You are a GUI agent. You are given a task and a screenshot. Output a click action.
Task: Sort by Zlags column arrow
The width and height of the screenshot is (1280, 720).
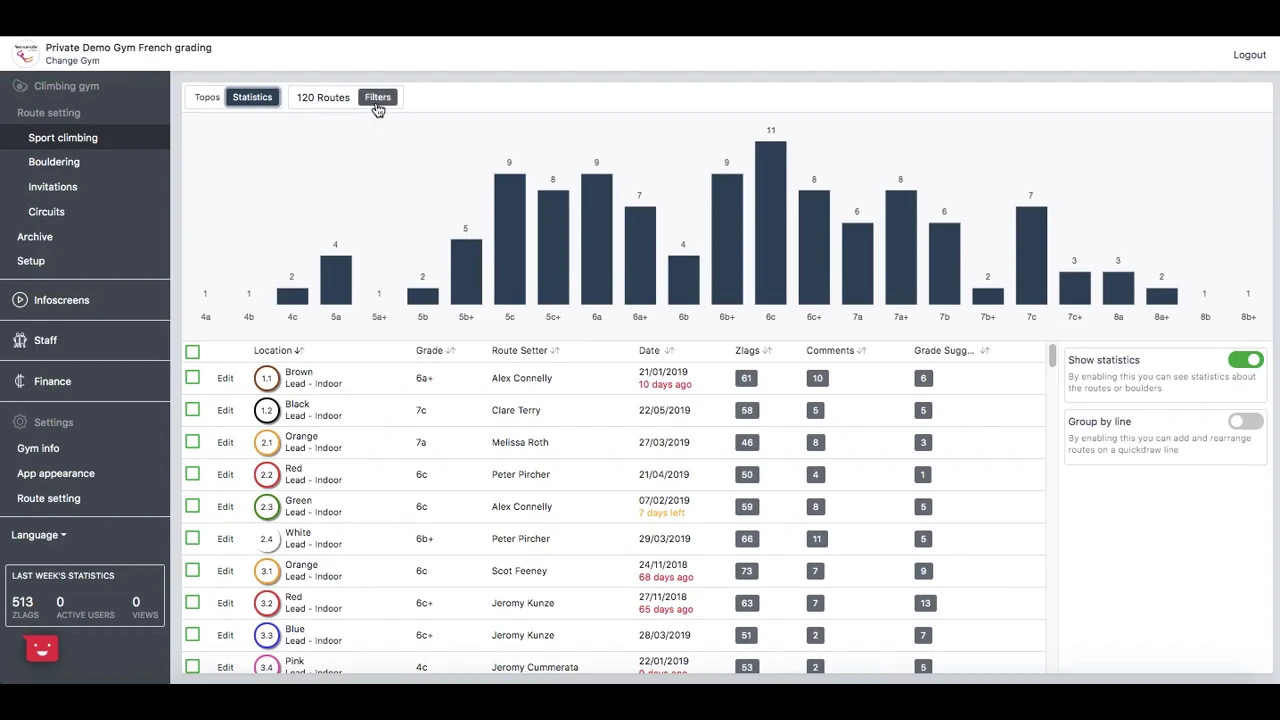(767, 351)
